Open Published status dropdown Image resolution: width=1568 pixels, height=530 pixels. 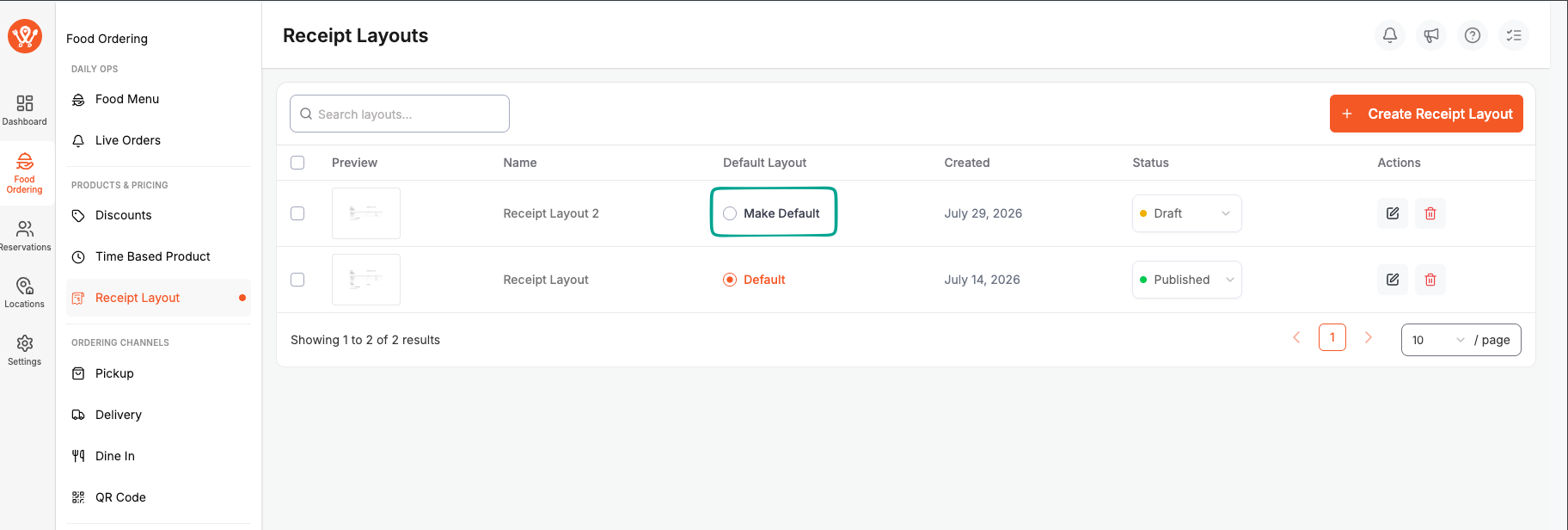coord(1186,280)
